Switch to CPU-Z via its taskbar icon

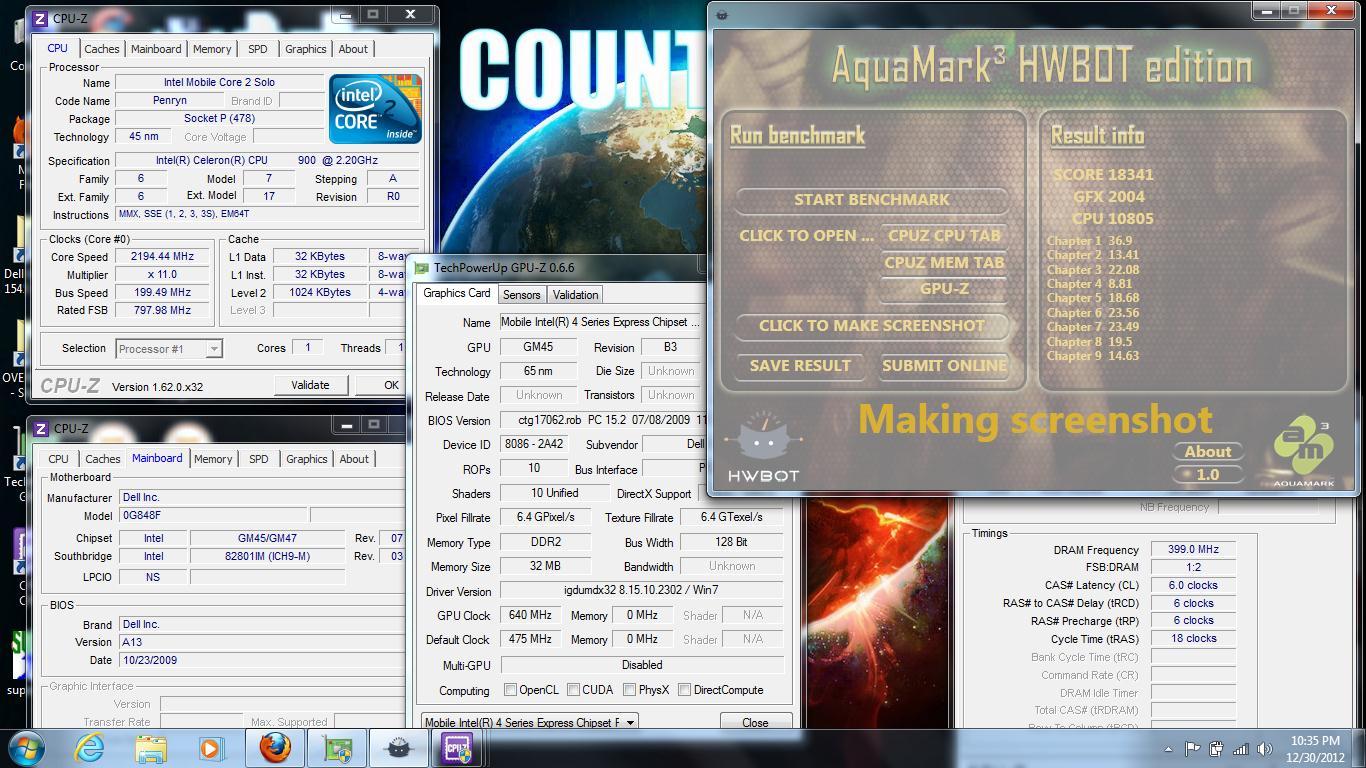click(x=458, y=748)
